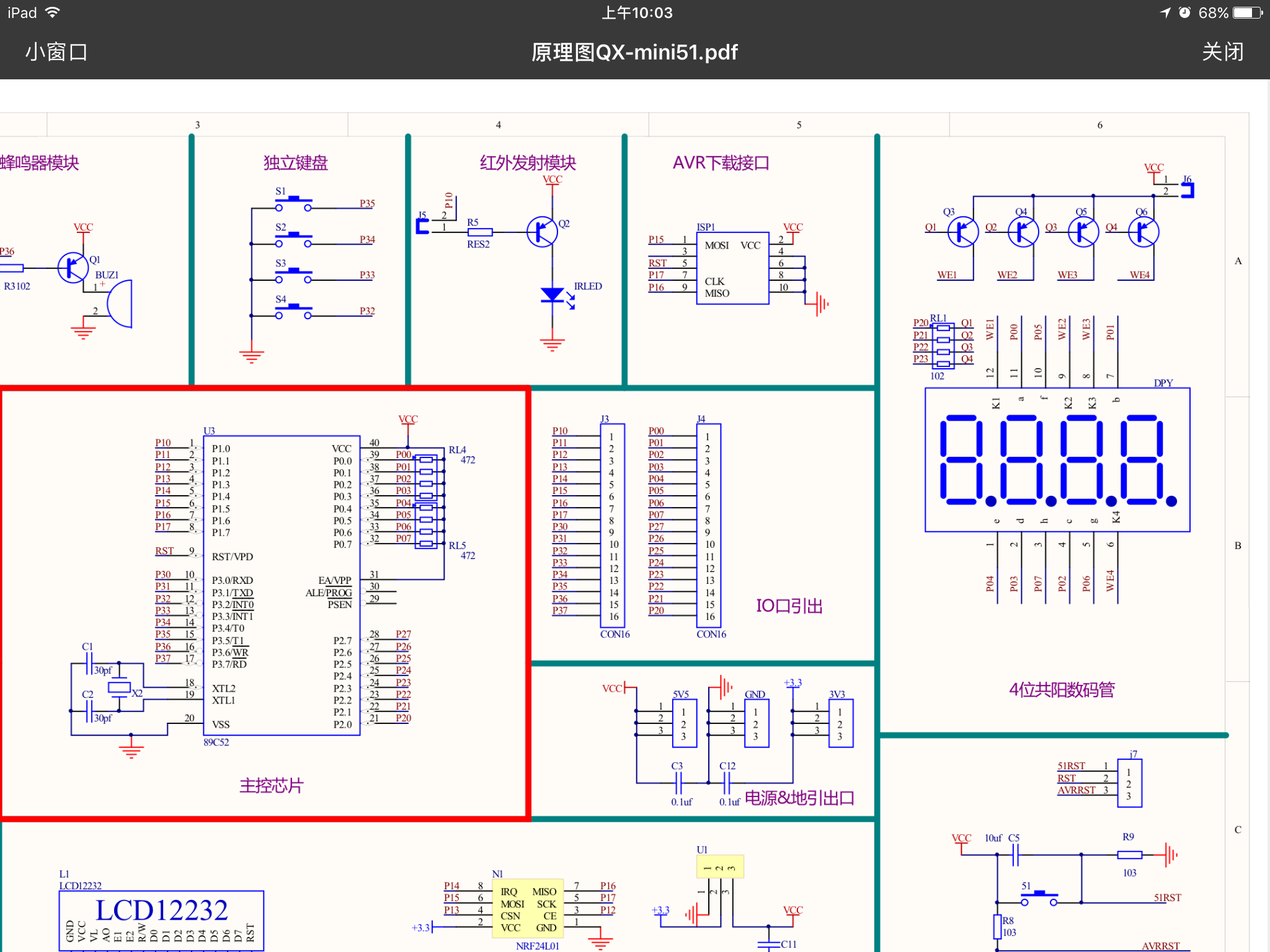Tap switch symbol S3
The height and width of the screenshot is (952, 1270).
point(293,276)
